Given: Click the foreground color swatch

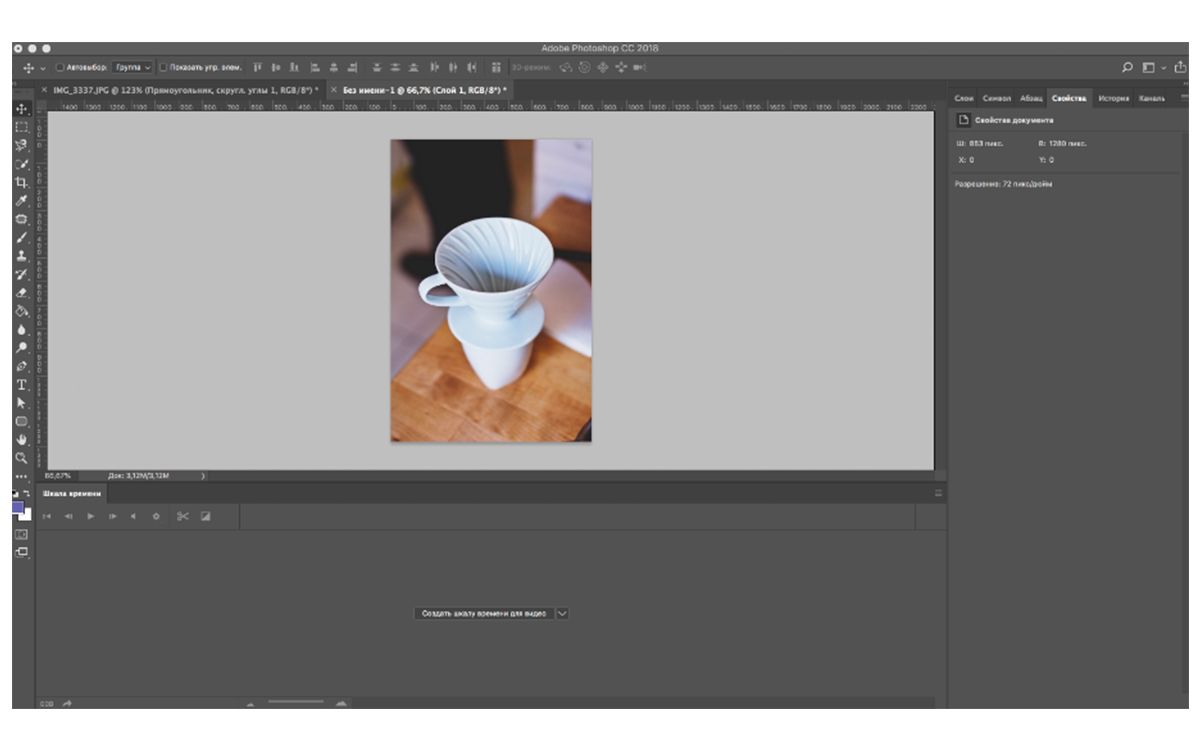Looking at the screenshot, I should coord(17,506).
